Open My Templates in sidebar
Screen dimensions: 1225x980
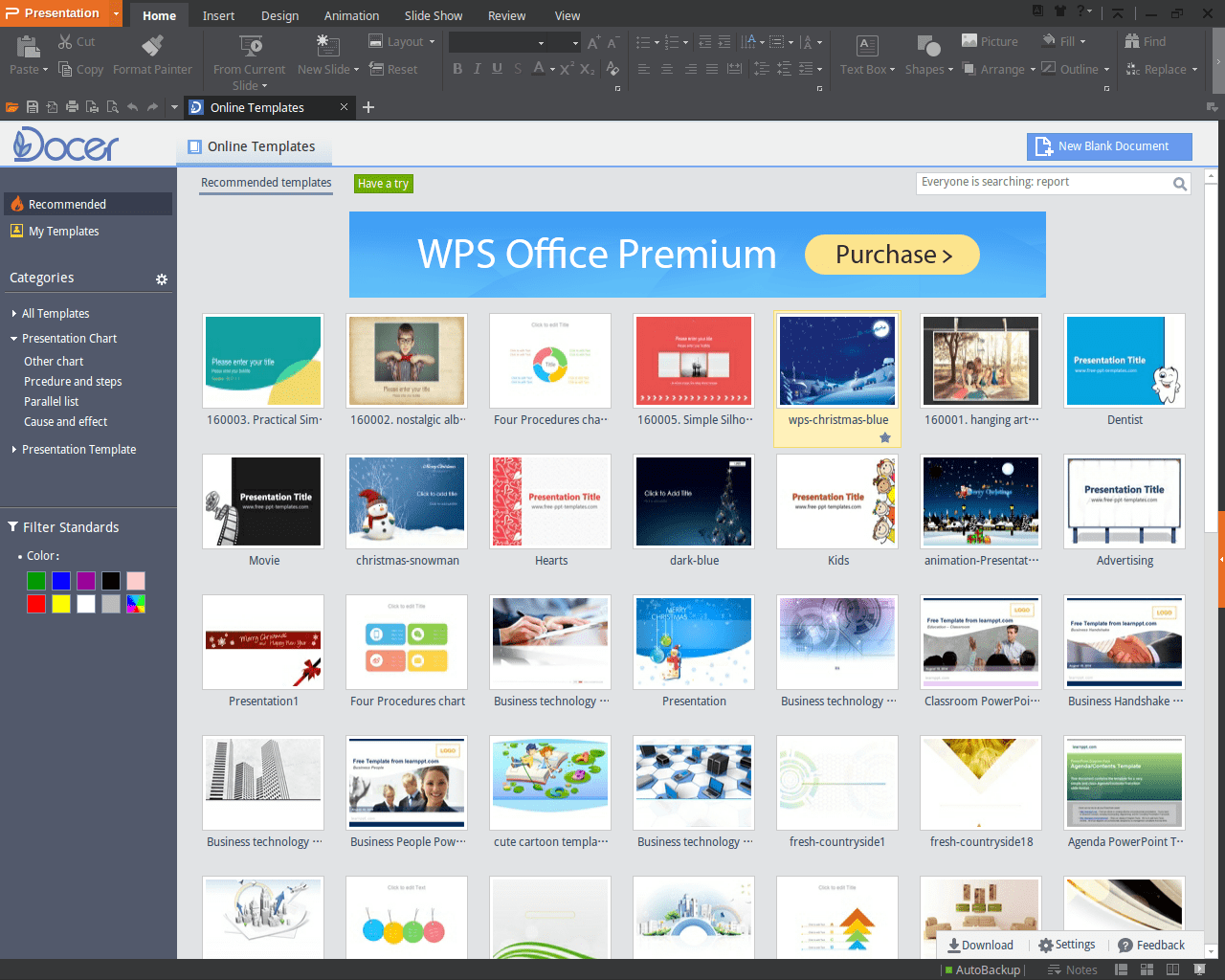click(x=63, y=232)
